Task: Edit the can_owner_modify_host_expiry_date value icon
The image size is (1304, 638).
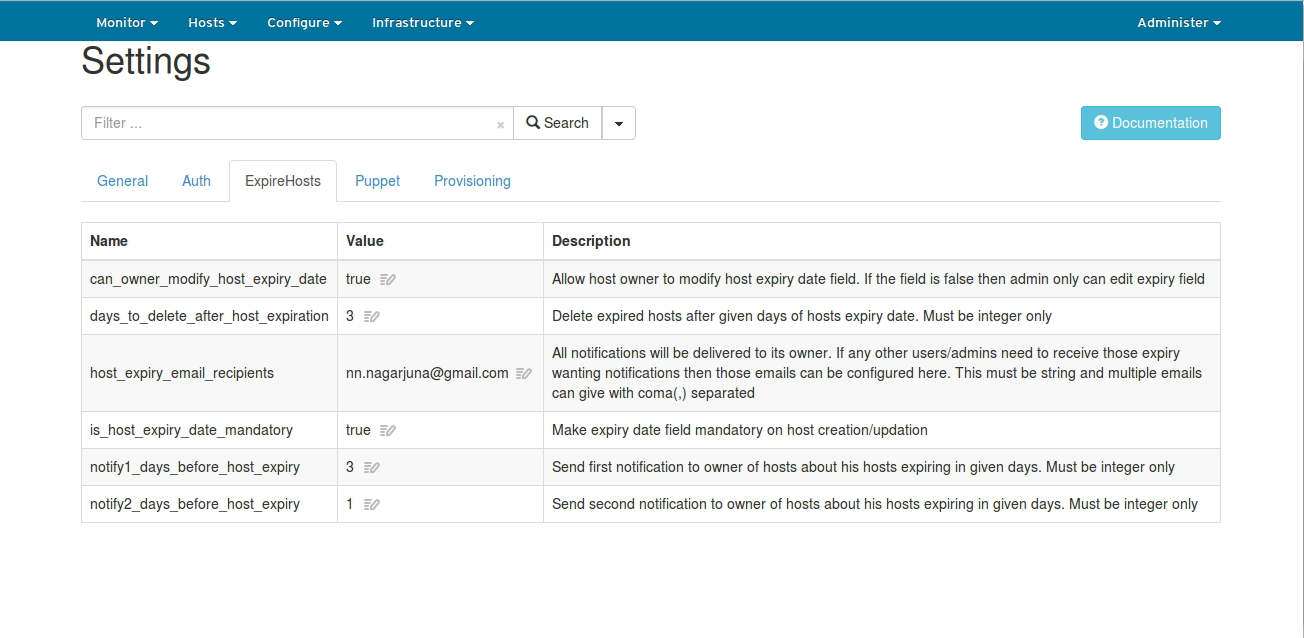Action: (x=388, y=280)
